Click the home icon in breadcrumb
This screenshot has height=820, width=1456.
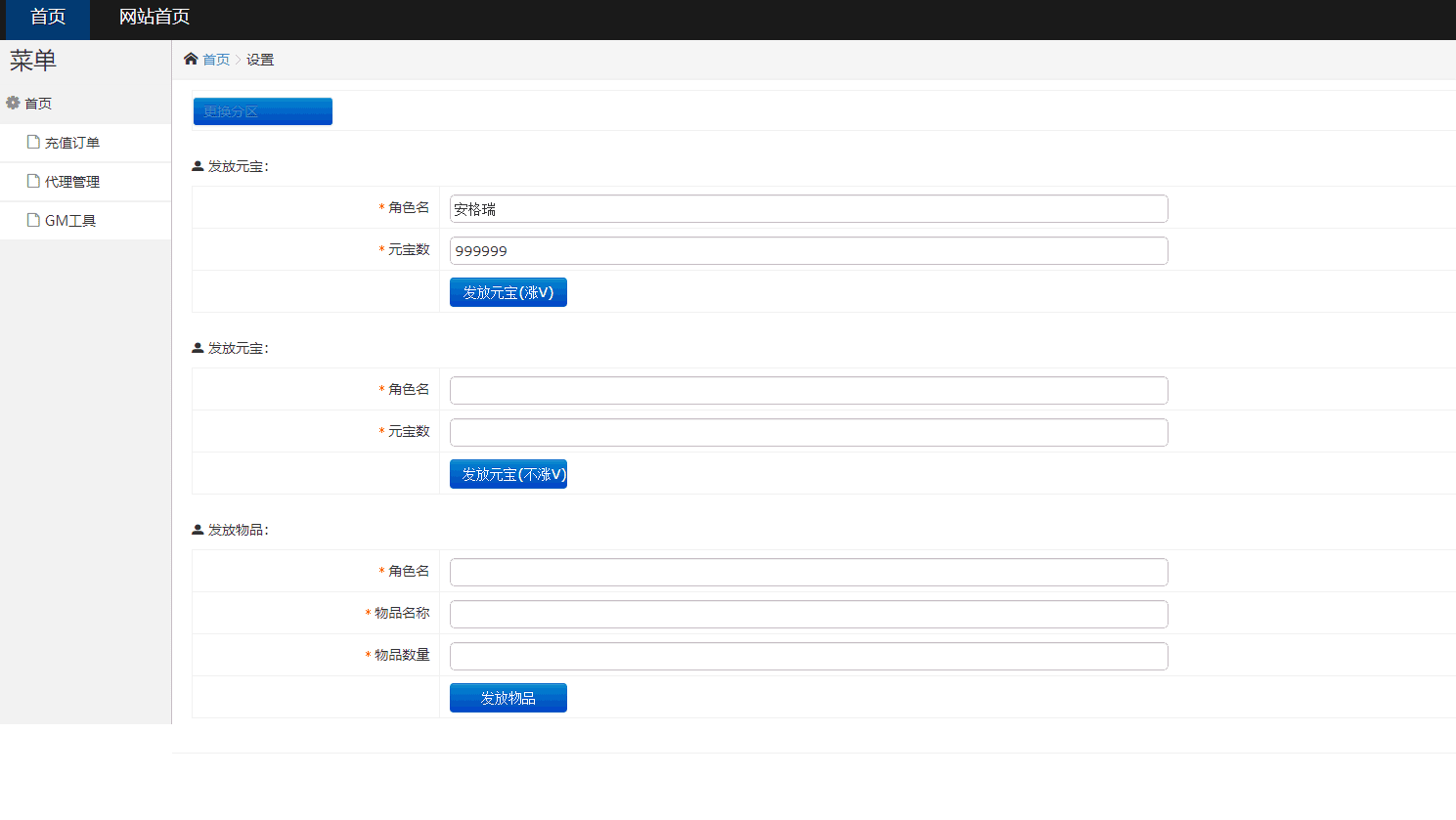pyautogui.click(x=191, y=60)
